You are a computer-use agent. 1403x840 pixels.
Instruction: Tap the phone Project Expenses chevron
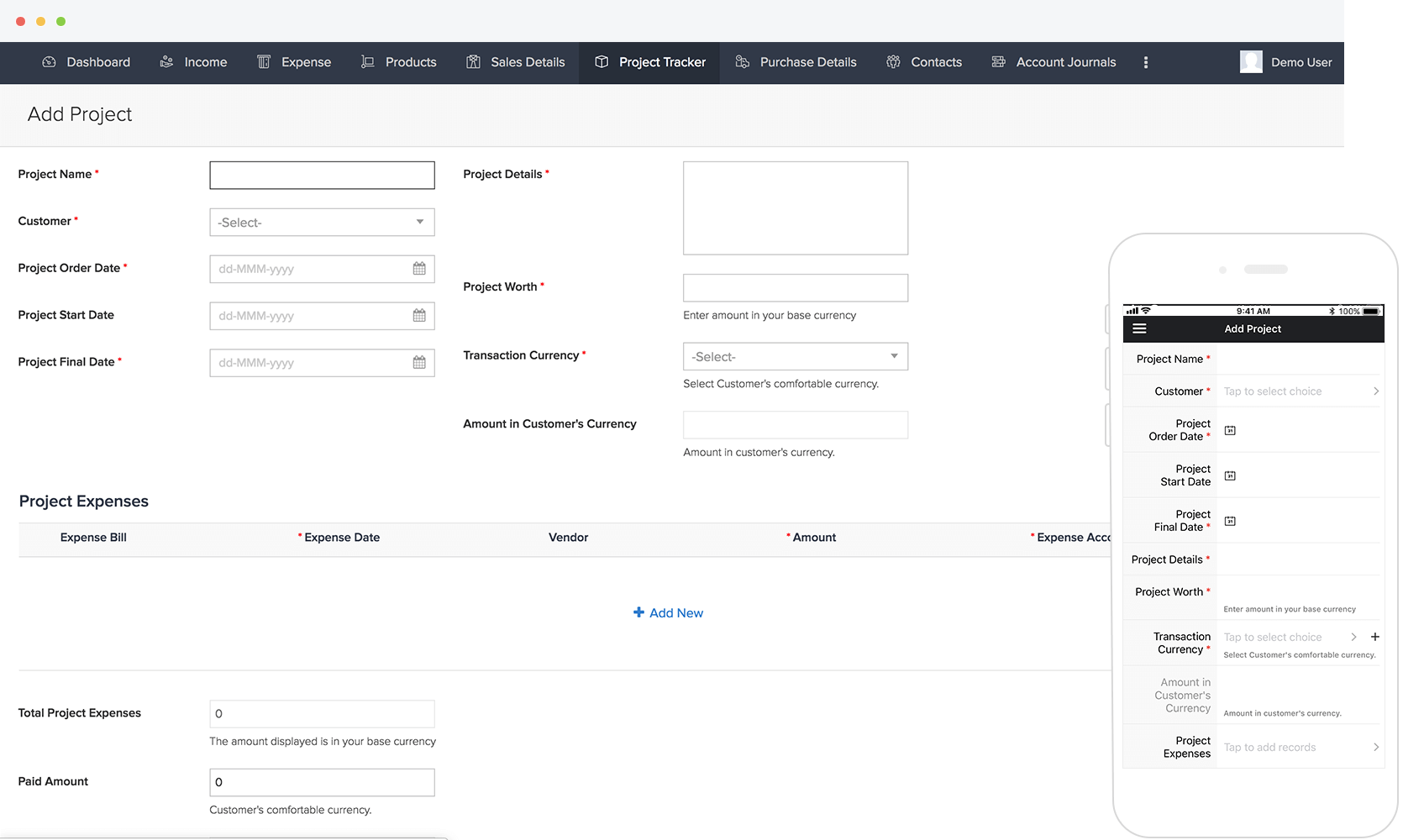click(1376, 747)
